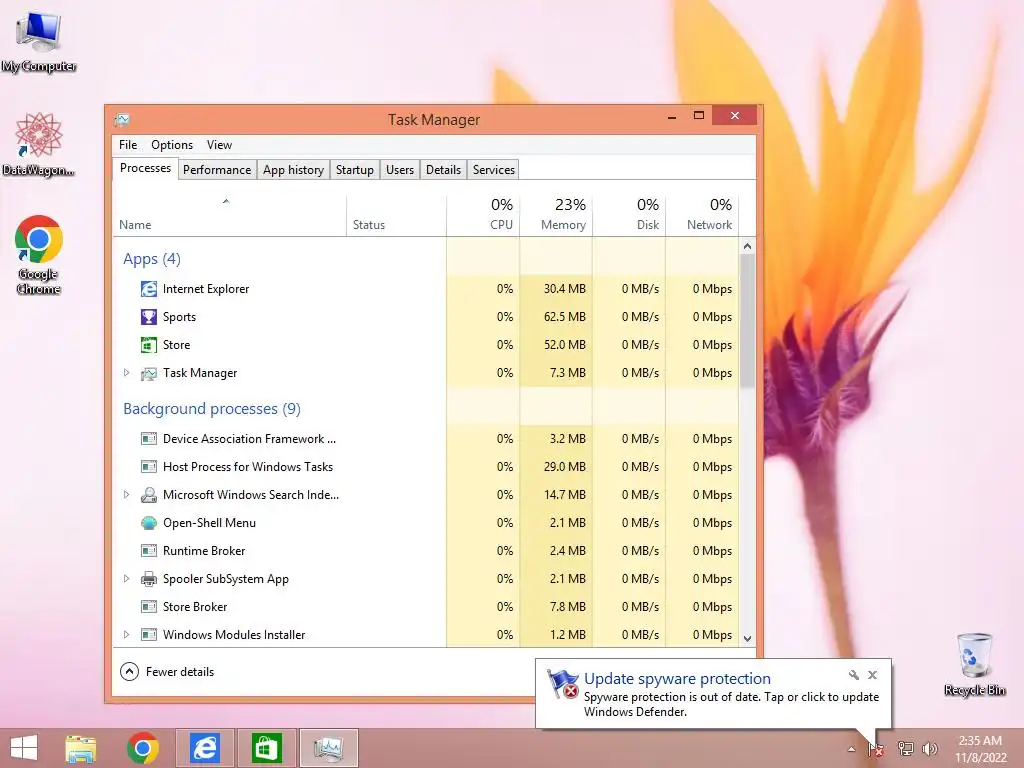Click the Runtime Broker process icon
This screenshot has width=1024, height=768.
[x=149, y=551]
